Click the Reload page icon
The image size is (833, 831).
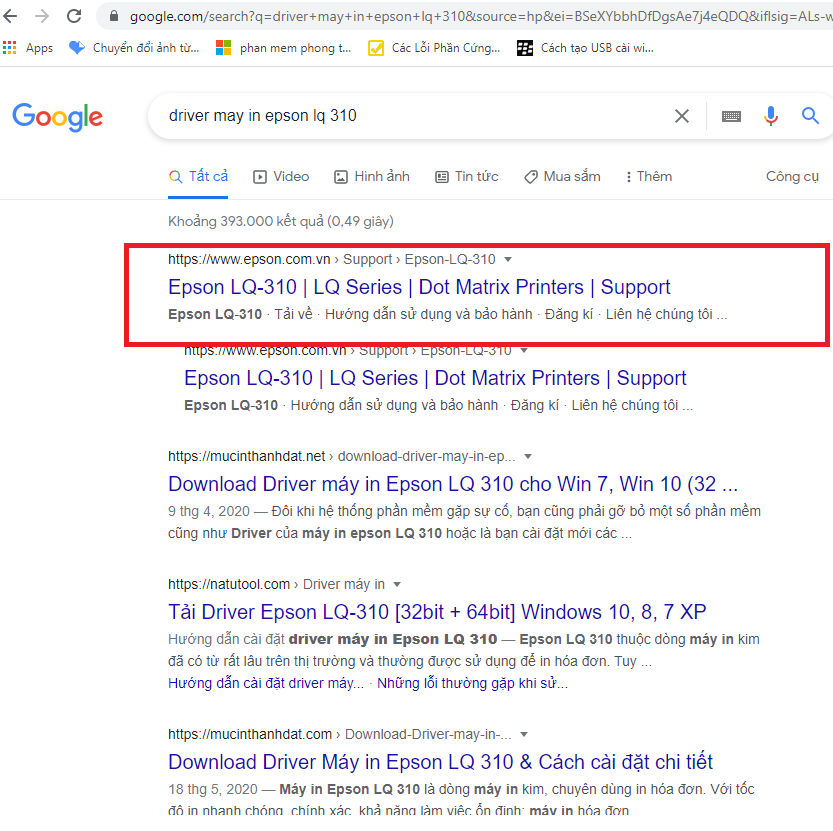pyautogui.click(x=74, y=16)
